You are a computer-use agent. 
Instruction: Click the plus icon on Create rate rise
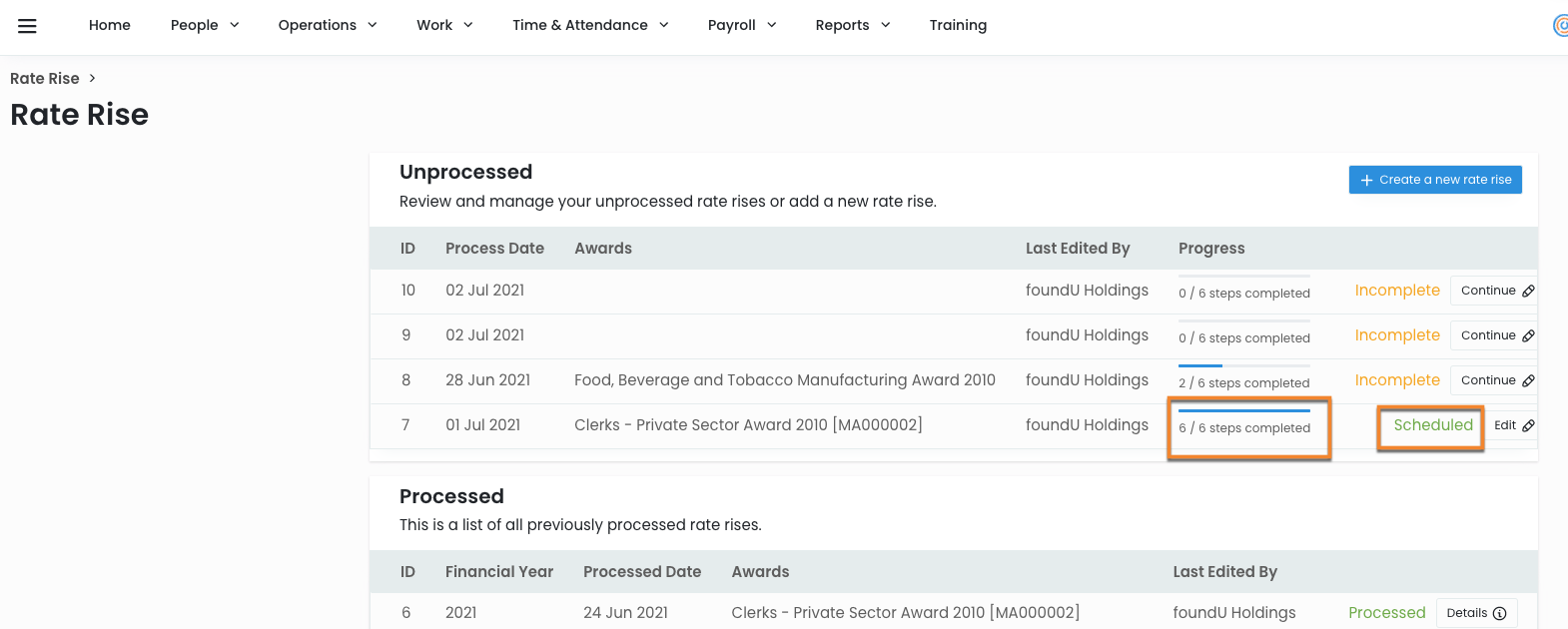pyautogui.click(x=1366, y=180)
